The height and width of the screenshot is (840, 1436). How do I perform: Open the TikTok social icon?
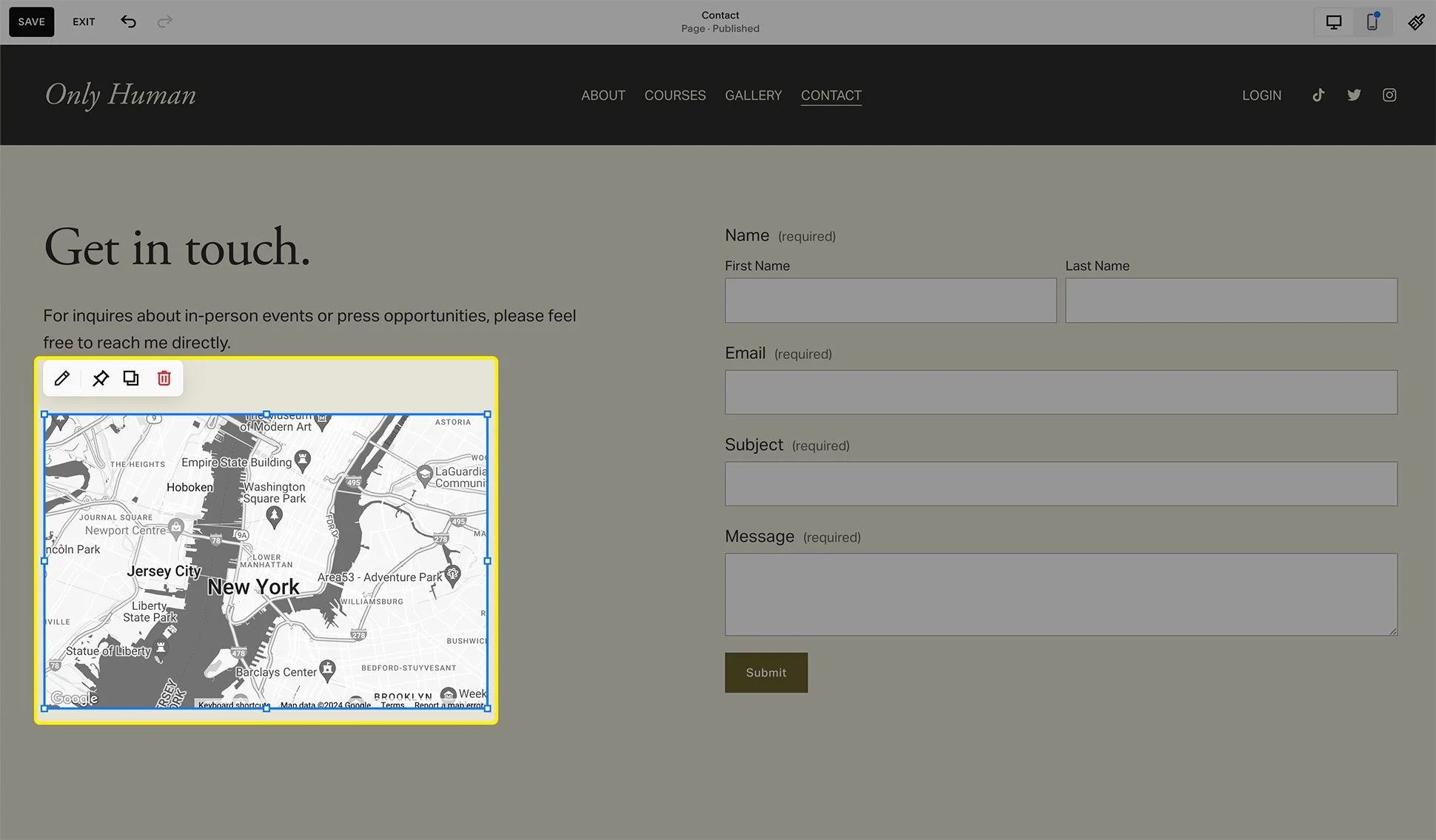[x=1318, y=95]
